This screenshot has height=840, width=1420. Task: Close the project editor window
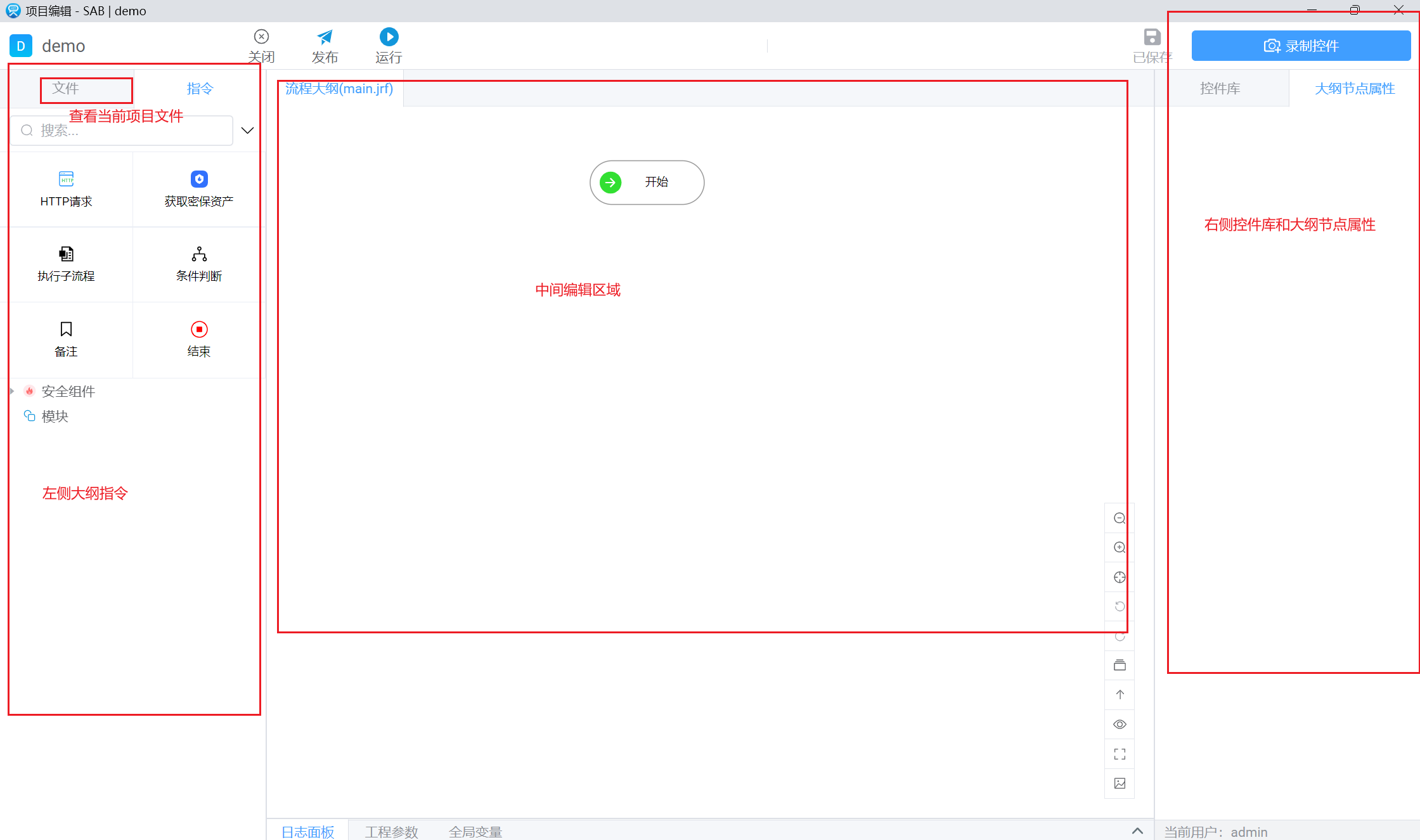click(x=1398, y=10)
